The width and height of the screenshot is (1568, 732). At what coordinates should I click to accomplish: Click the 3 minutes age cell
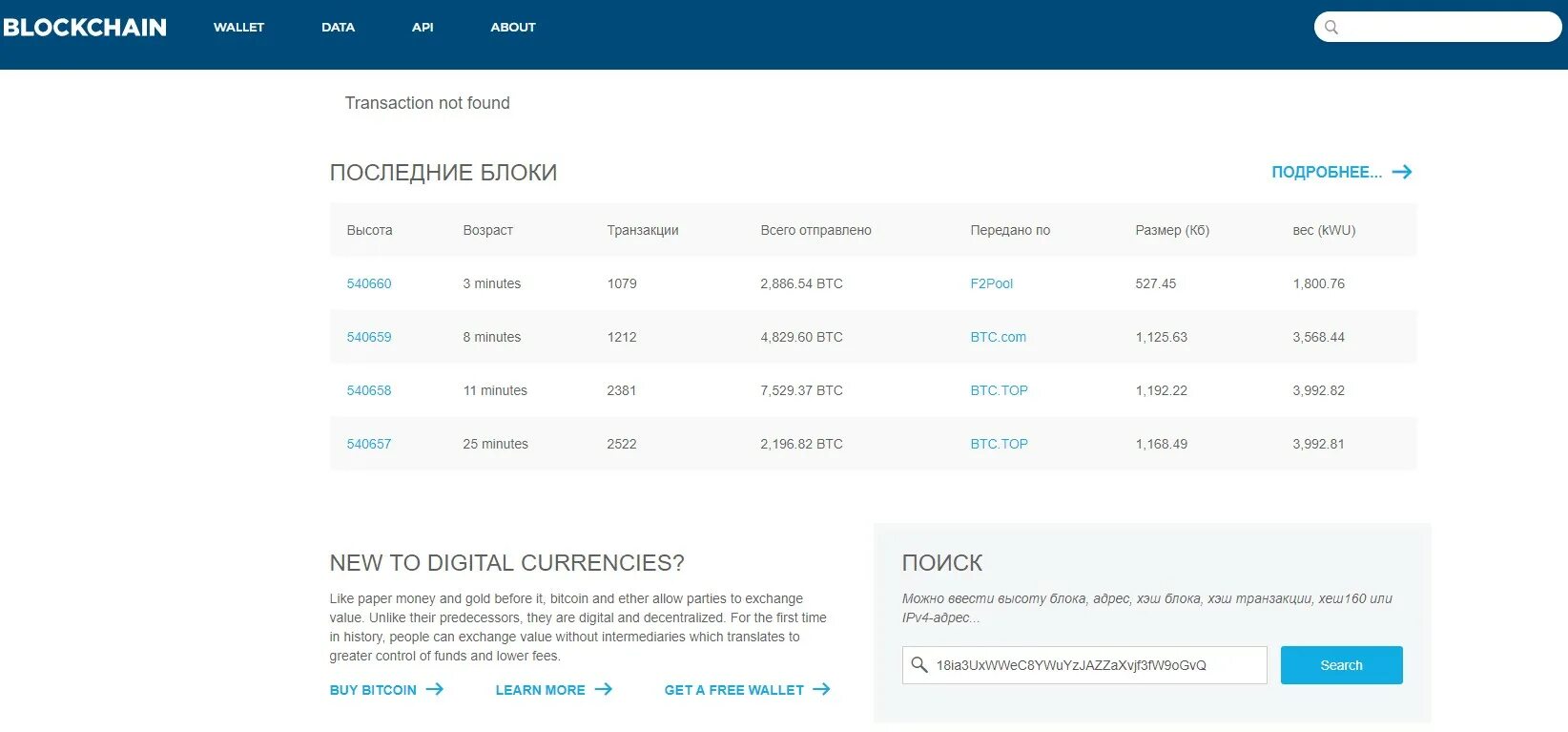[492, 283]
